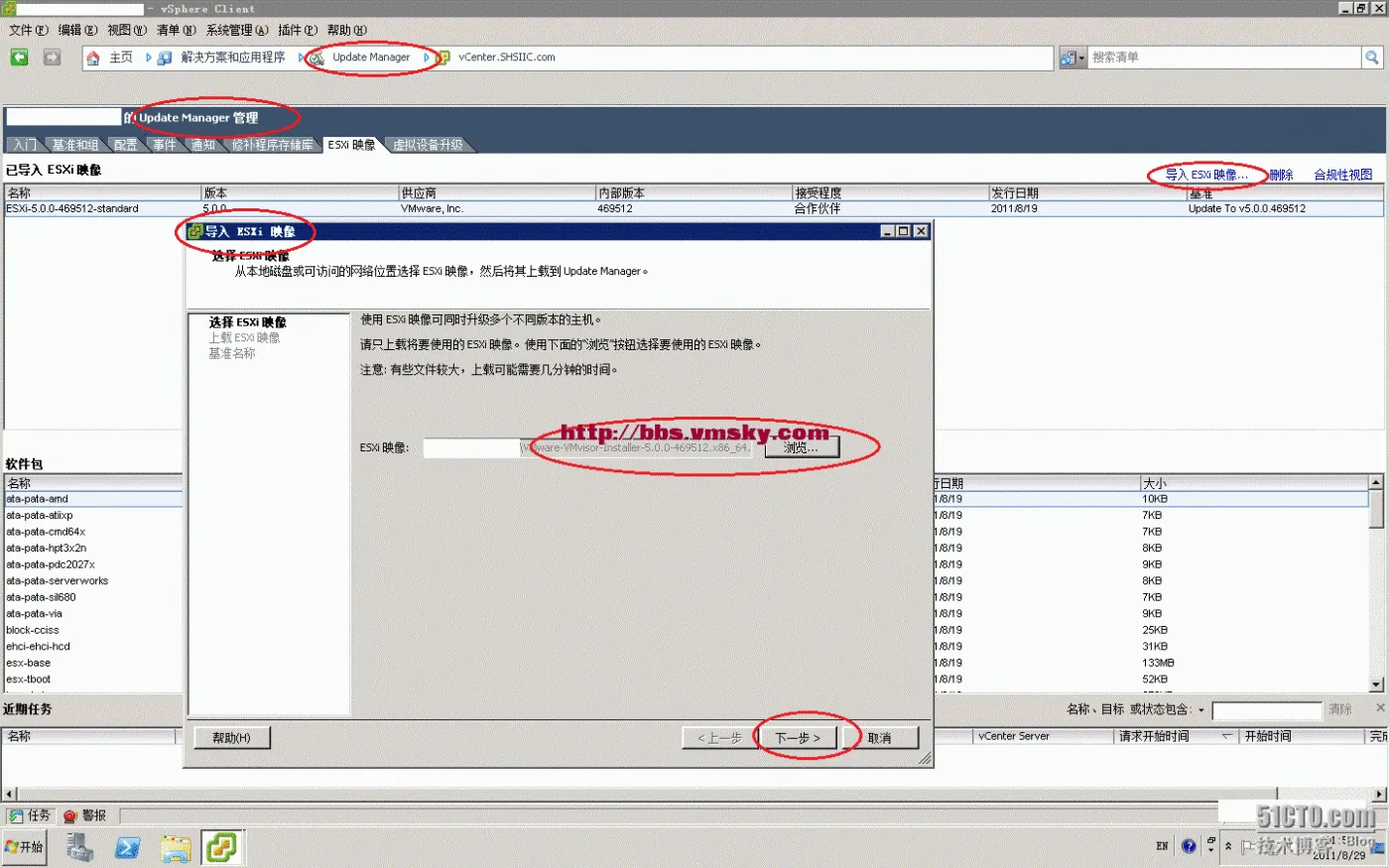Open the 编辑(E) menu
The image size is (1389, 868).
pyautogui.click(x=77, y=30)
